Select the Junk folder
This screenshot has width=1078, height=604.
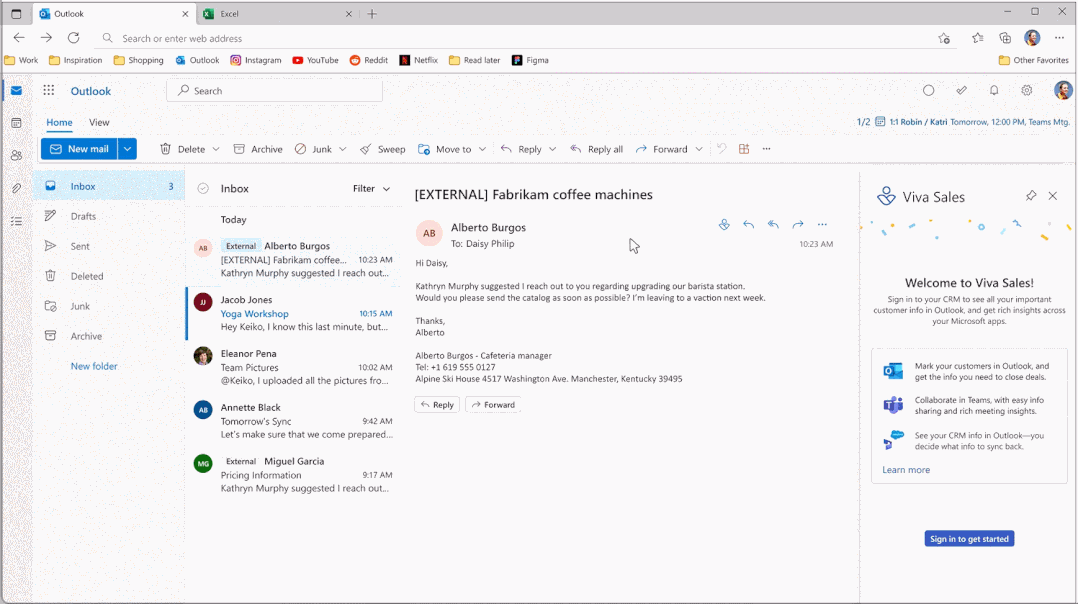(x=109, y=306)
